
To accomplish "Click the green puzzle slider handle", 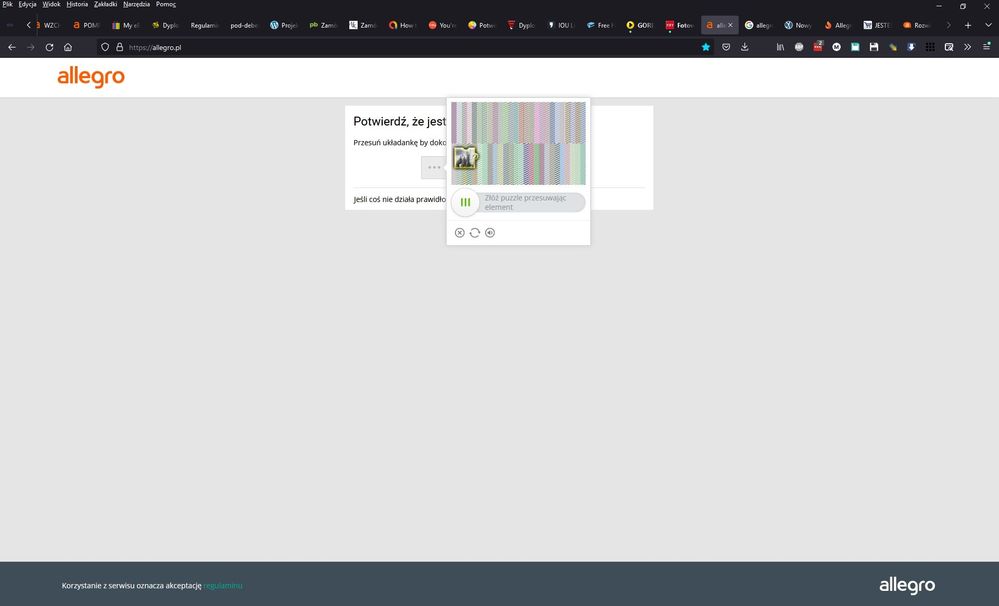I will (x=465, y=202).
